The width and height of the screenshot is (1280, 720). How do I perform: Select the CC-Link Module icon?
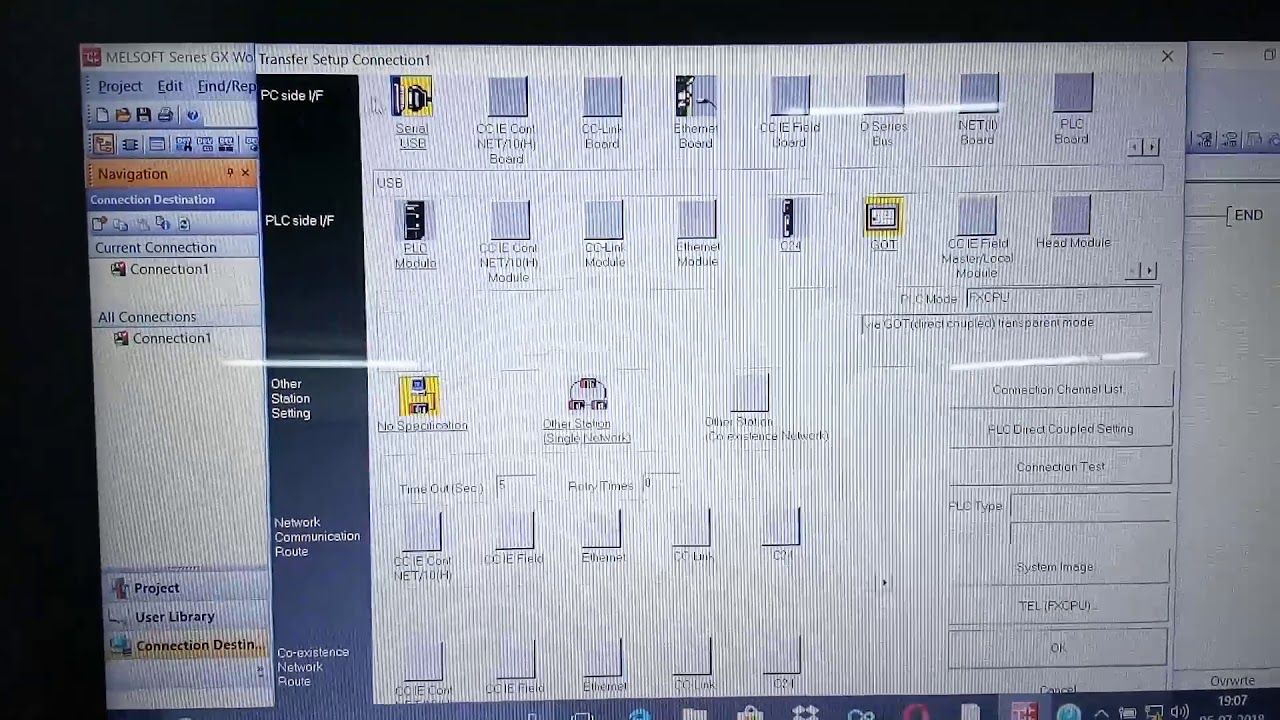[x=604, y=220]
